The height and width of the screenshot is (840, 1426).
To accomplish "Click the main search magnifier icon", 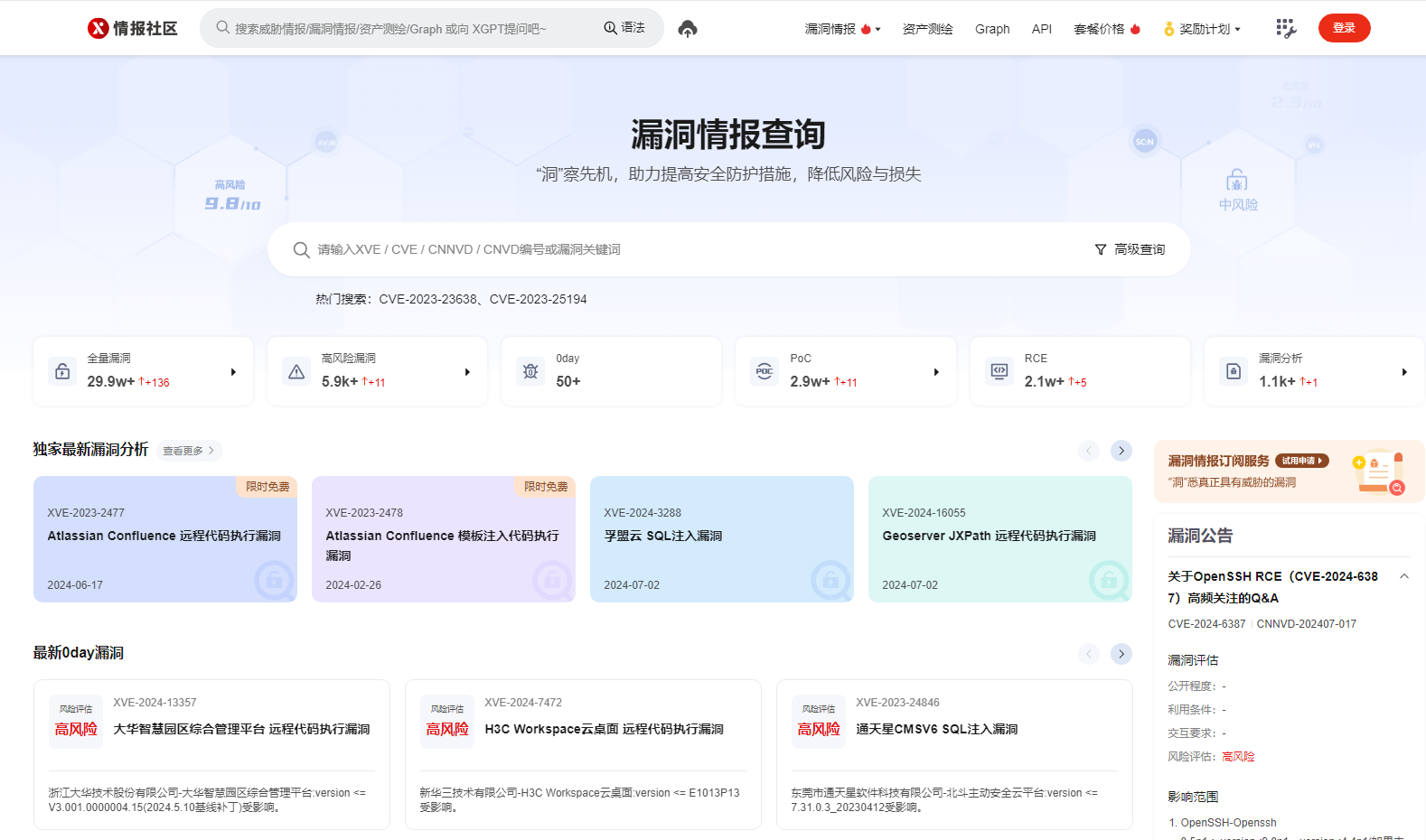I will [301, 249].
